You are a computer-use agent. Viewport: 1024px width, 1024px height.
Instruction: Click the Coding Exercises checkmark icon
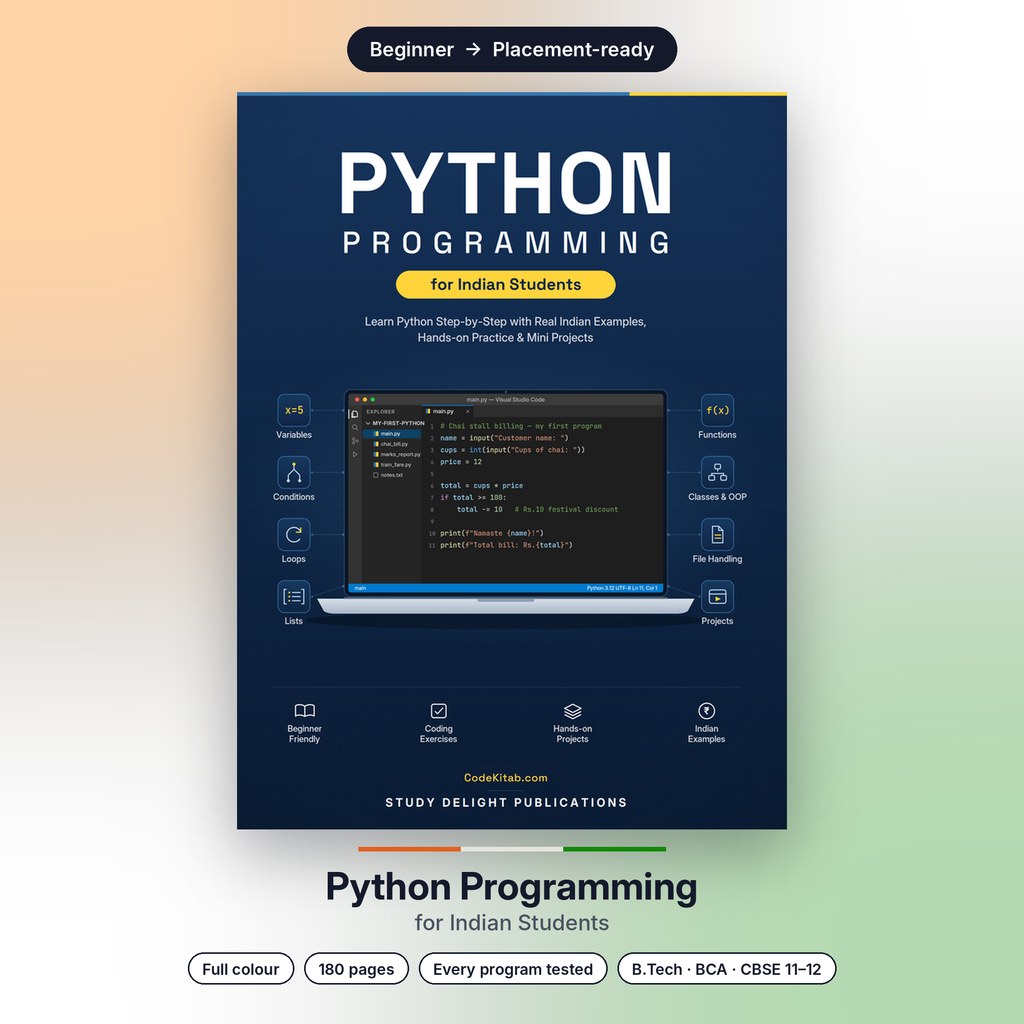pyautogui.click(x=439, y=711)
